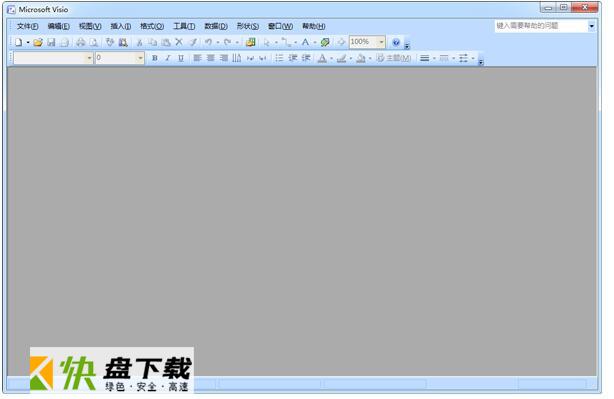Toggle Align Center

pos(211,58)
